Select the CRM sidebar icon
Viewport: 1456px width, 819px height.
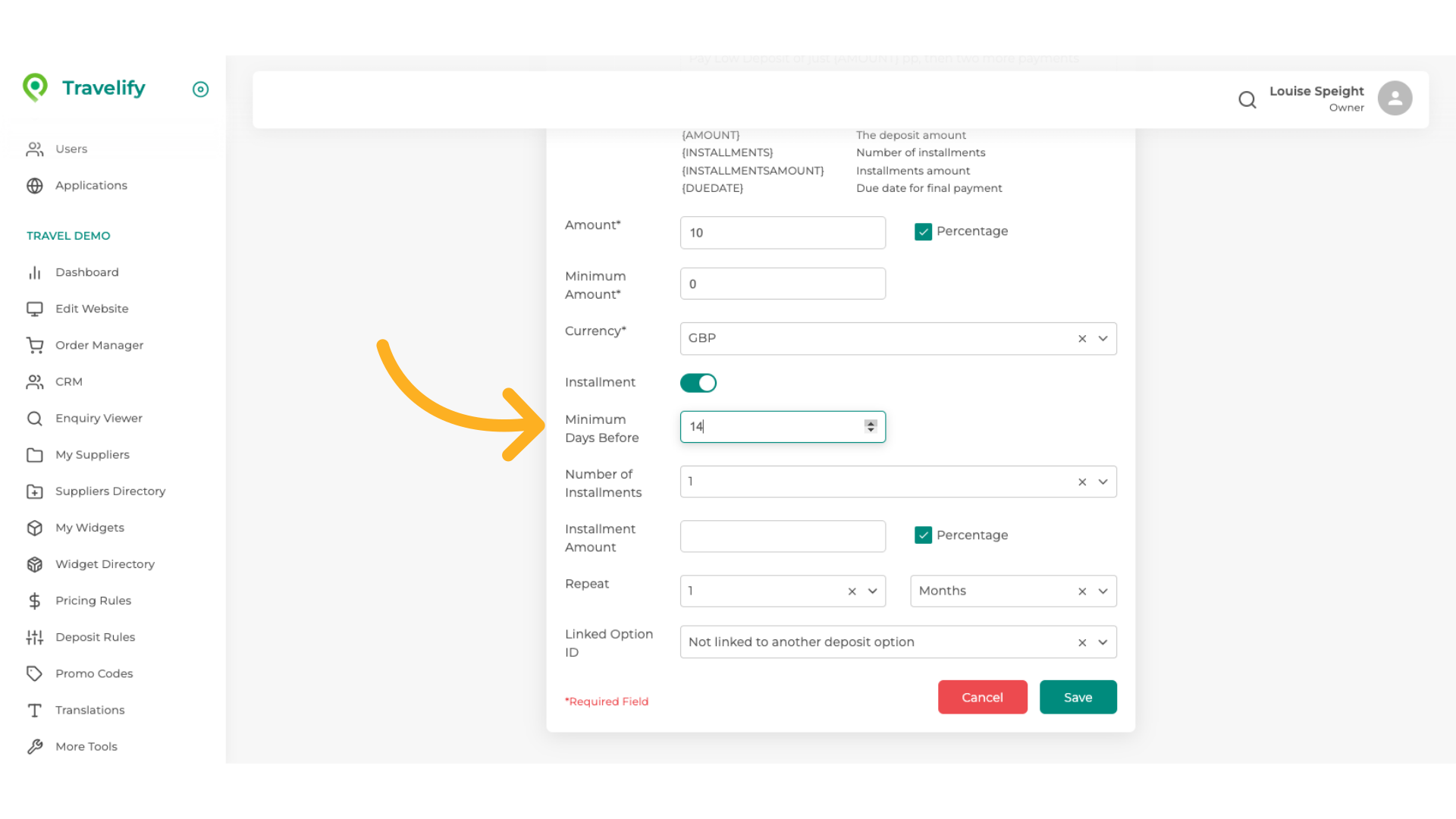coord(35,381)
